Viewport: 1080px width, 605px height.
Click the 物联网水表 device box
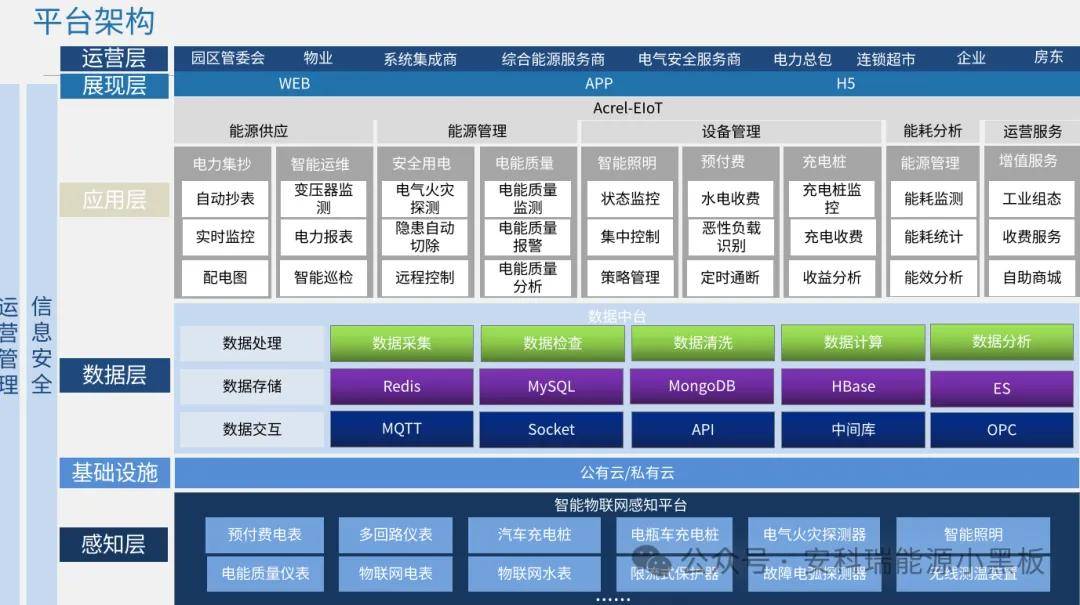click(534, 573)
